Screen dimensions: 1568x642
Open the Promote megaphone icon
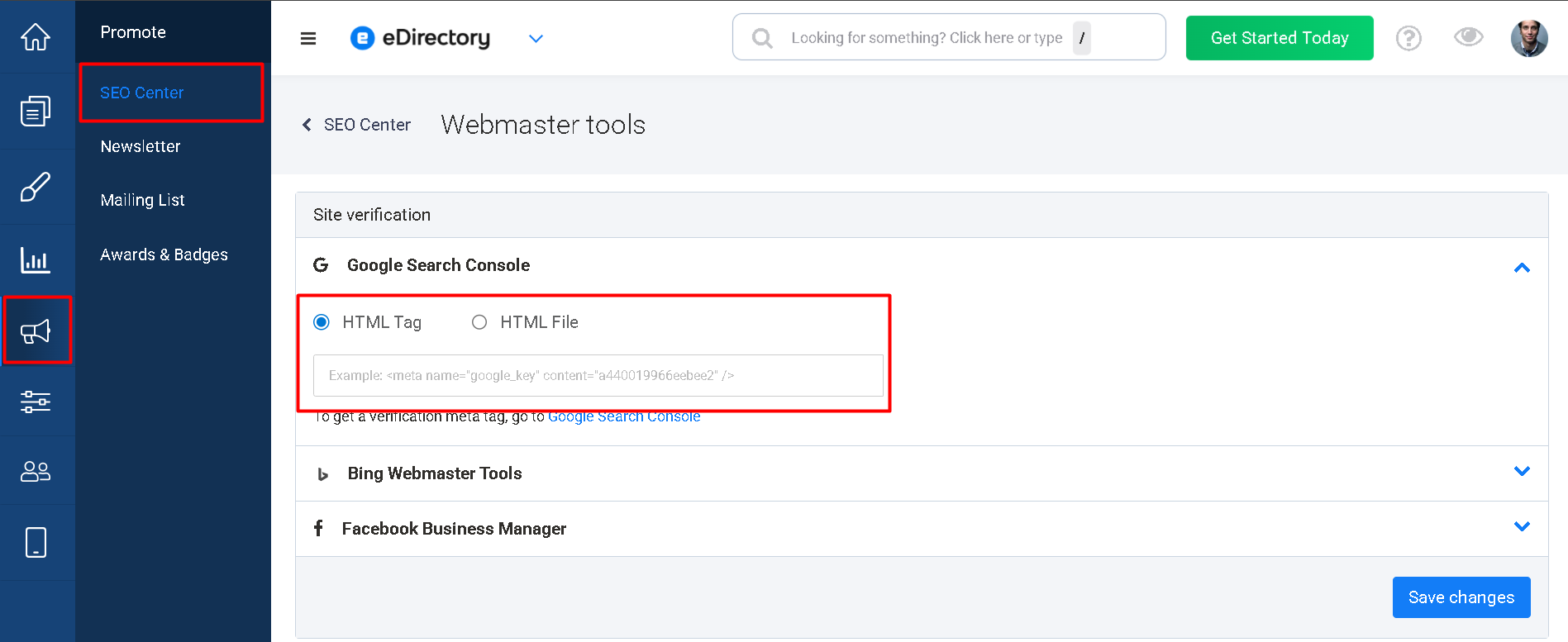(36, 331)
